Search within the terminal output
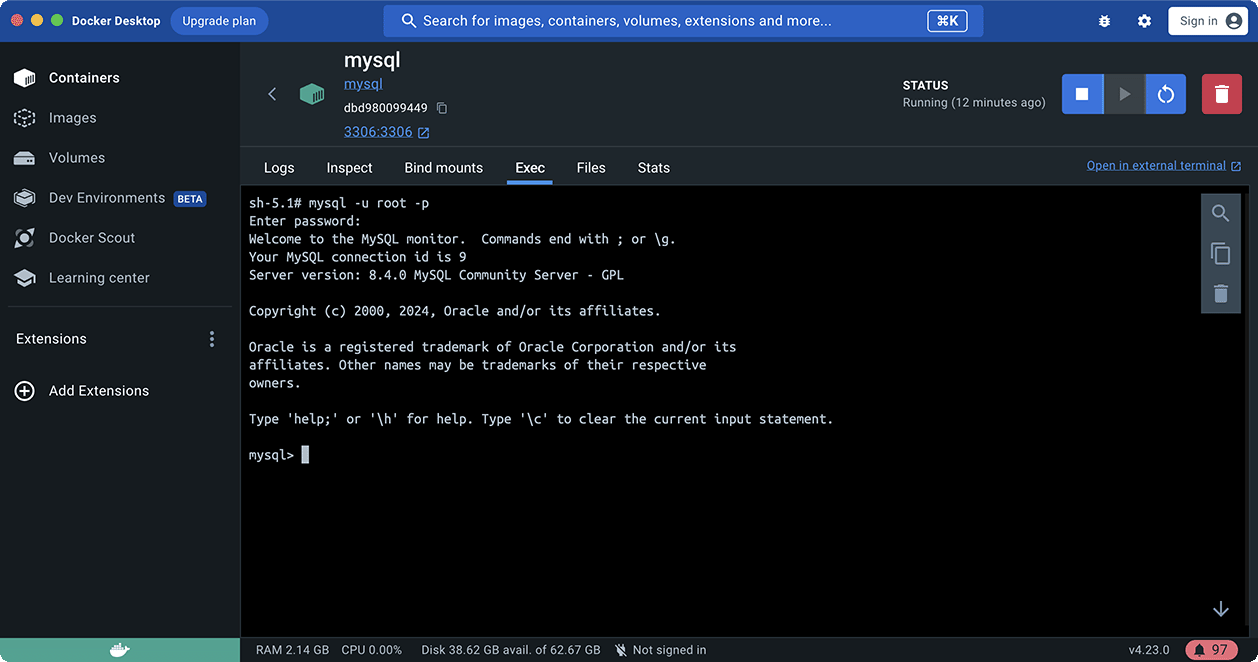 pyautogui.click(x=1220, y=212)
